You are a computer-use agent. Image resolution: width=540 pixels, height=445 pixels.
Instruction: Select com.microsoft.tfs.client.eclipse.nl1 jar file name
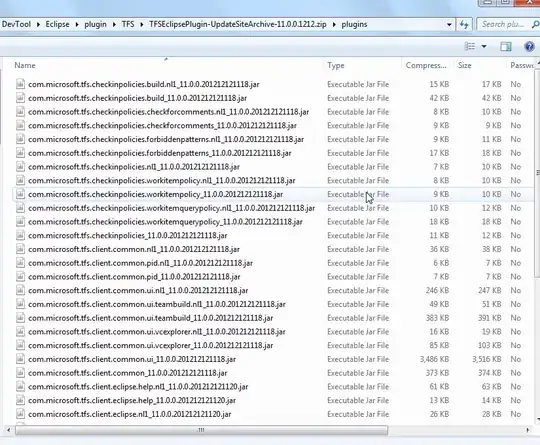[x=129, y=414]
